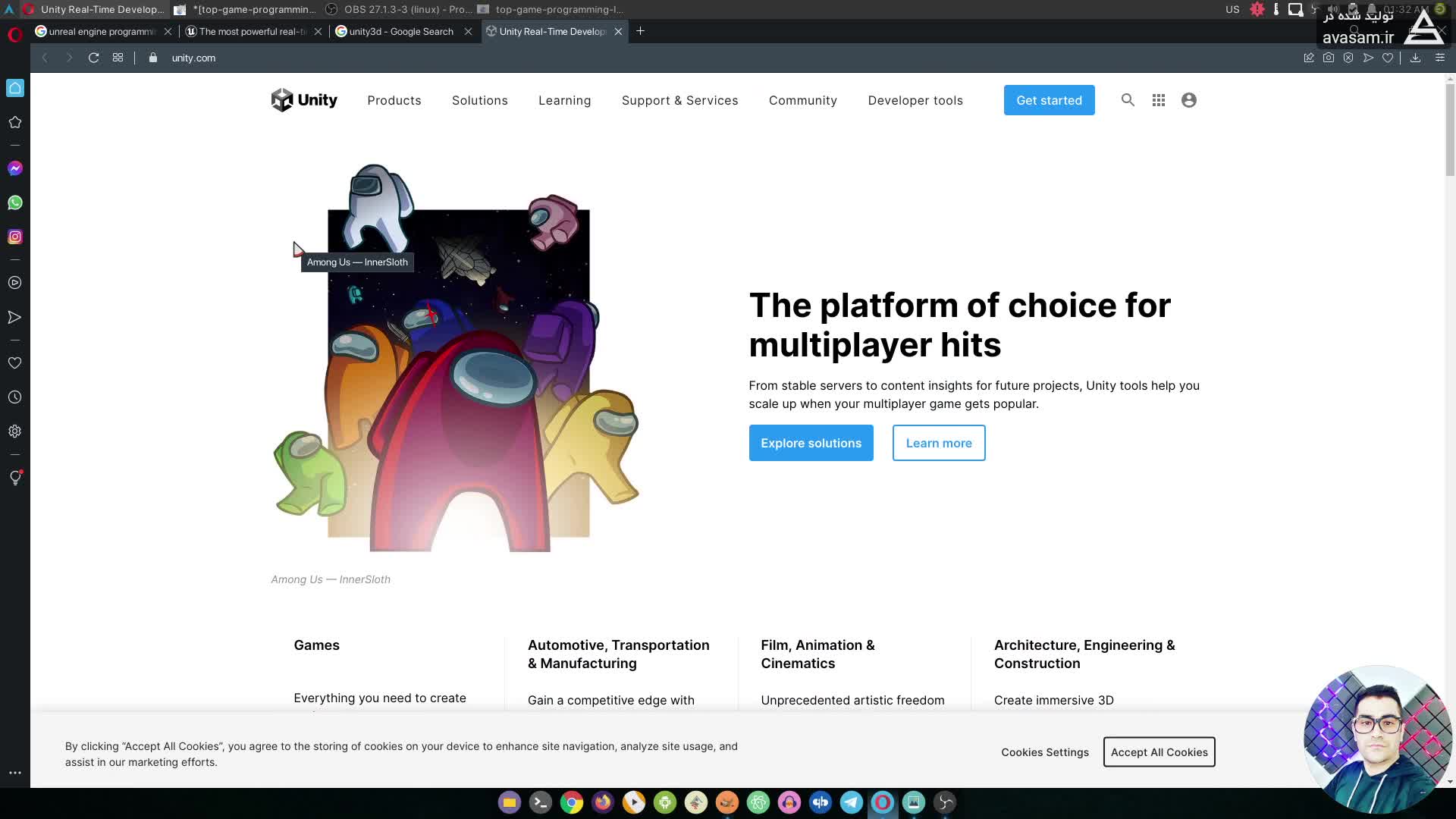Reload the page with the refresh icon

click(x=93, y=58)
